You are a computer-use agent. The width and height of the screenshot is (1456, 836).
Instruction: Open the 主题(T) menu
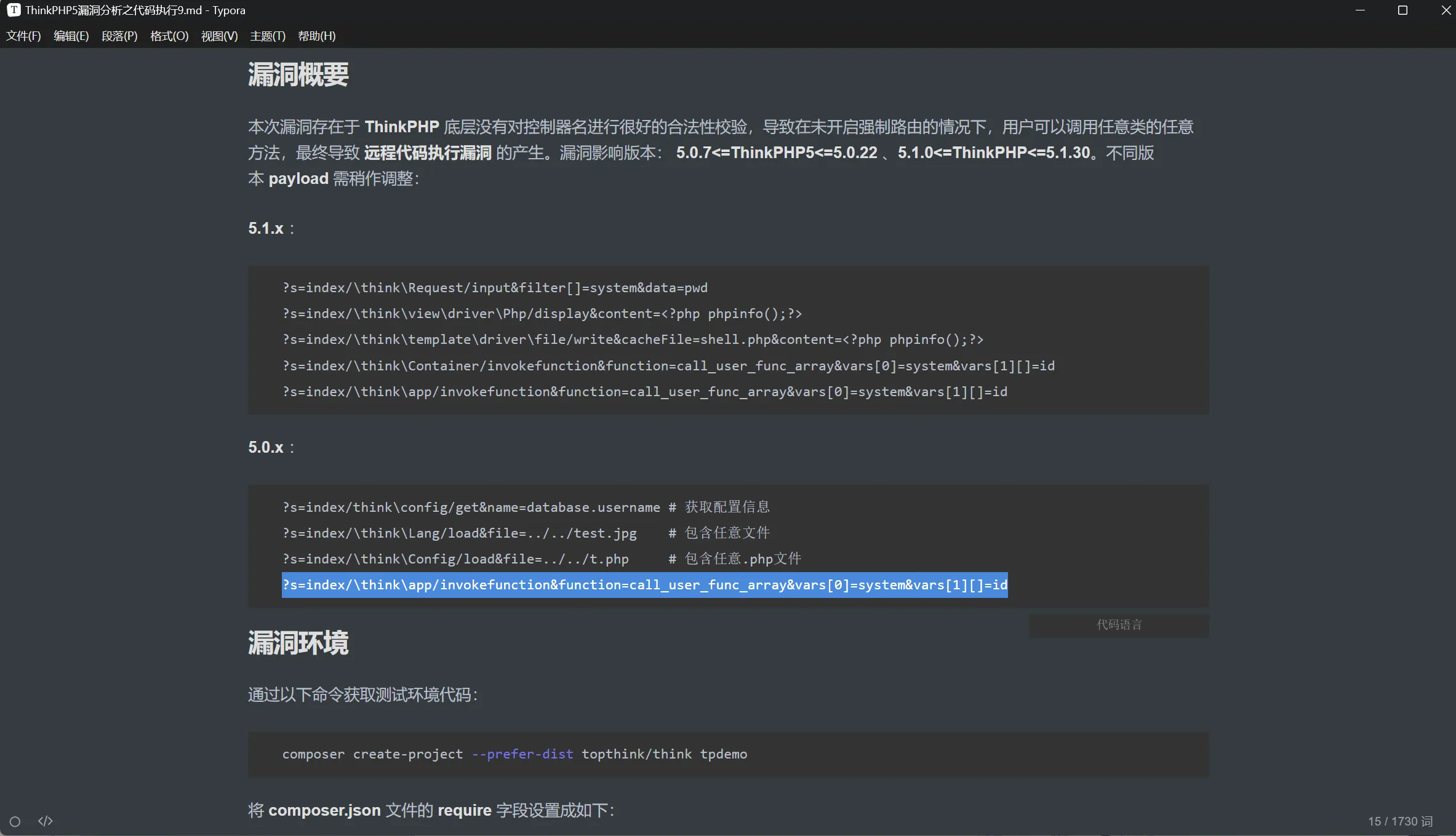(268, 36)
